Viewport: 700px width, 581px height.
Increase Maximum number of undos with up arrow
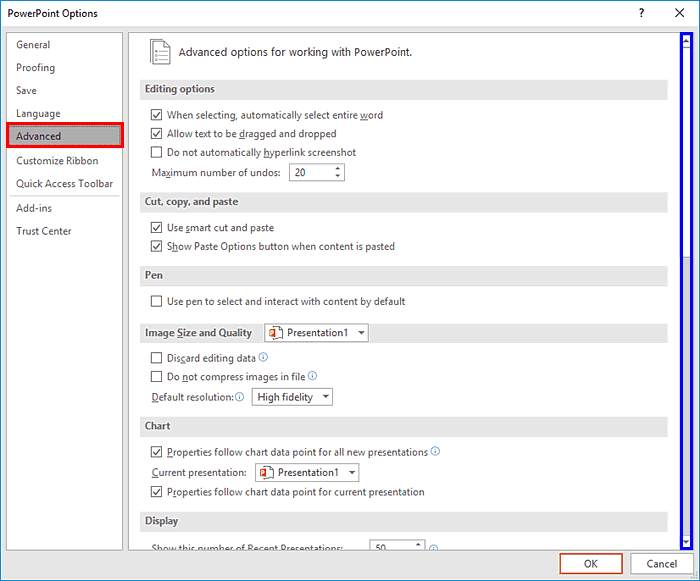[x=338, y=168]
